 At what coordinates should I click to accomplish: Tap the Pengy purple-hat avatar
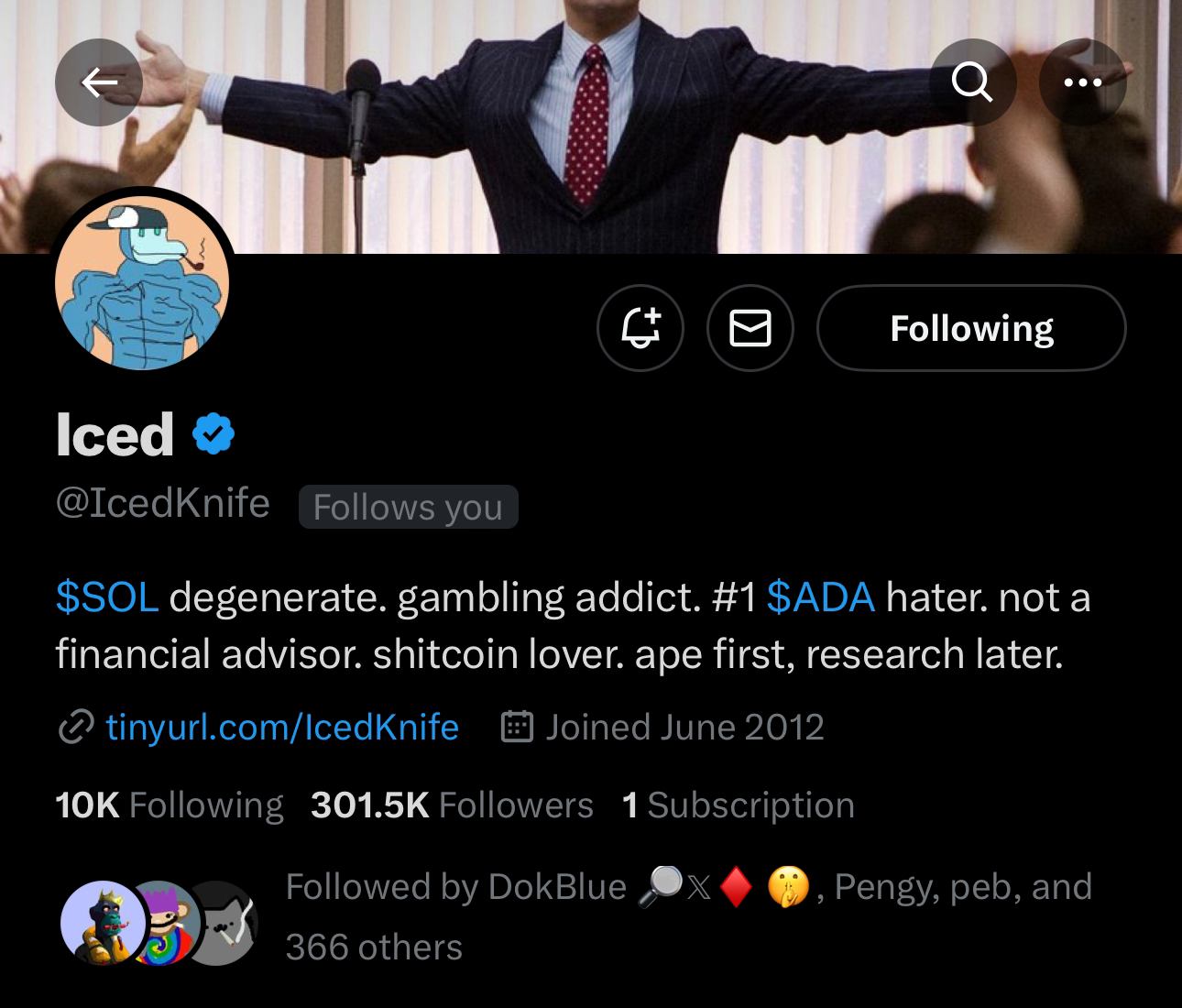pos(165,923)
